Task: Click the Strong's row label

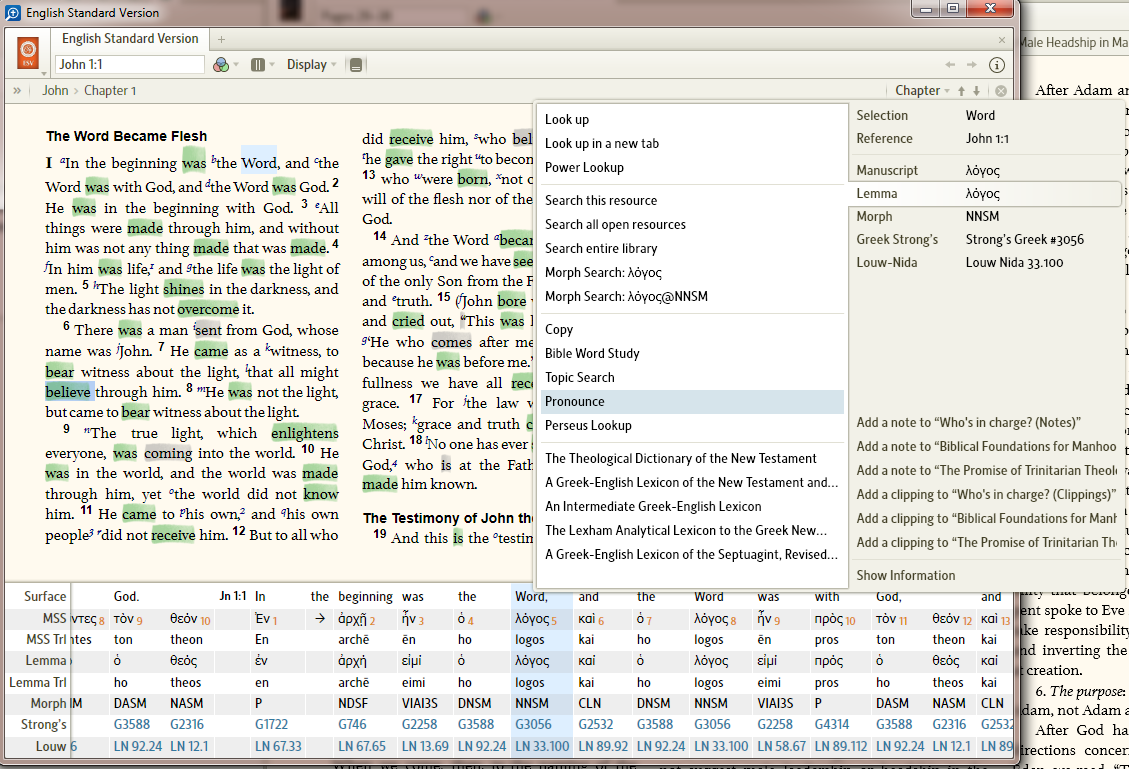Action: (x=44, y=724)
